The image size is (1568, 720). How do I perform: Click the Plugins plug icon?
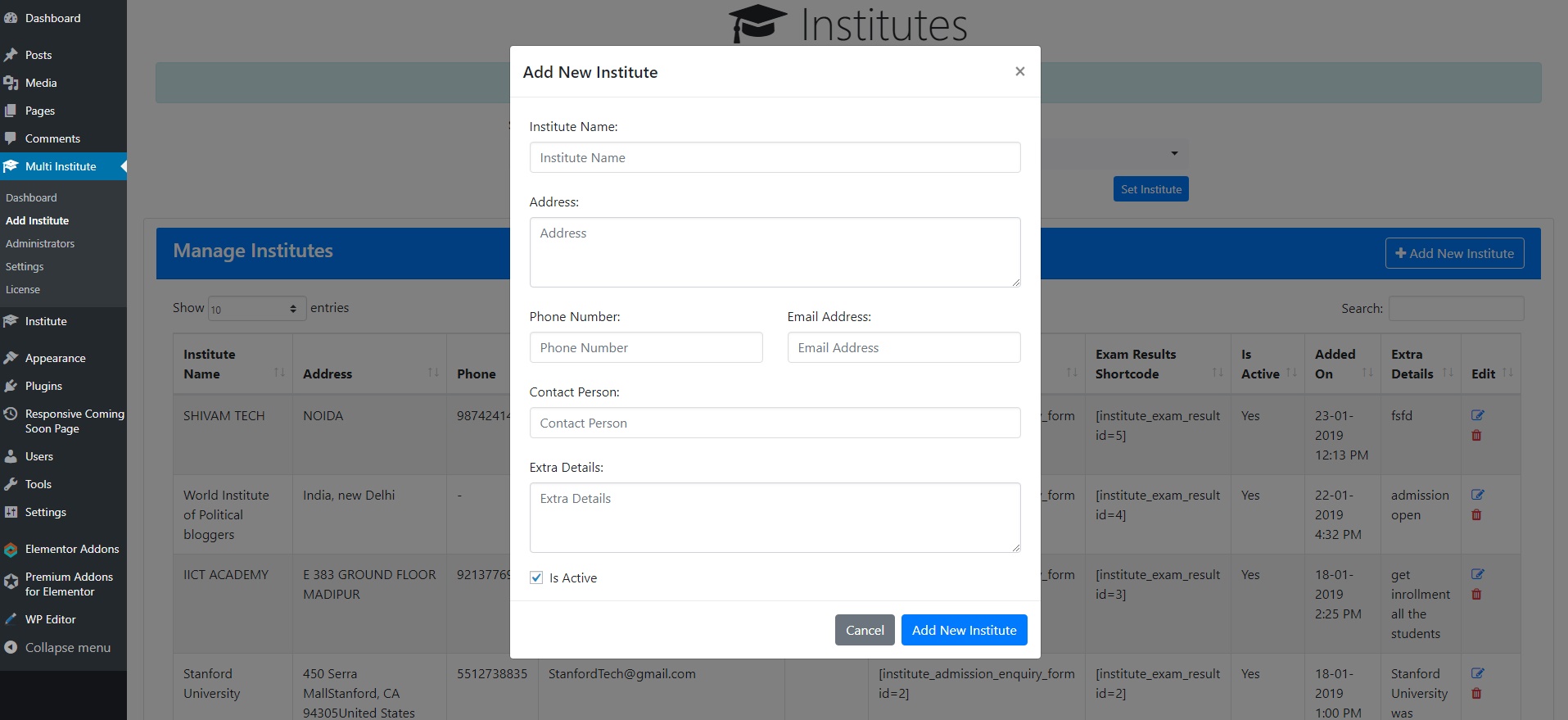(11, 386)
